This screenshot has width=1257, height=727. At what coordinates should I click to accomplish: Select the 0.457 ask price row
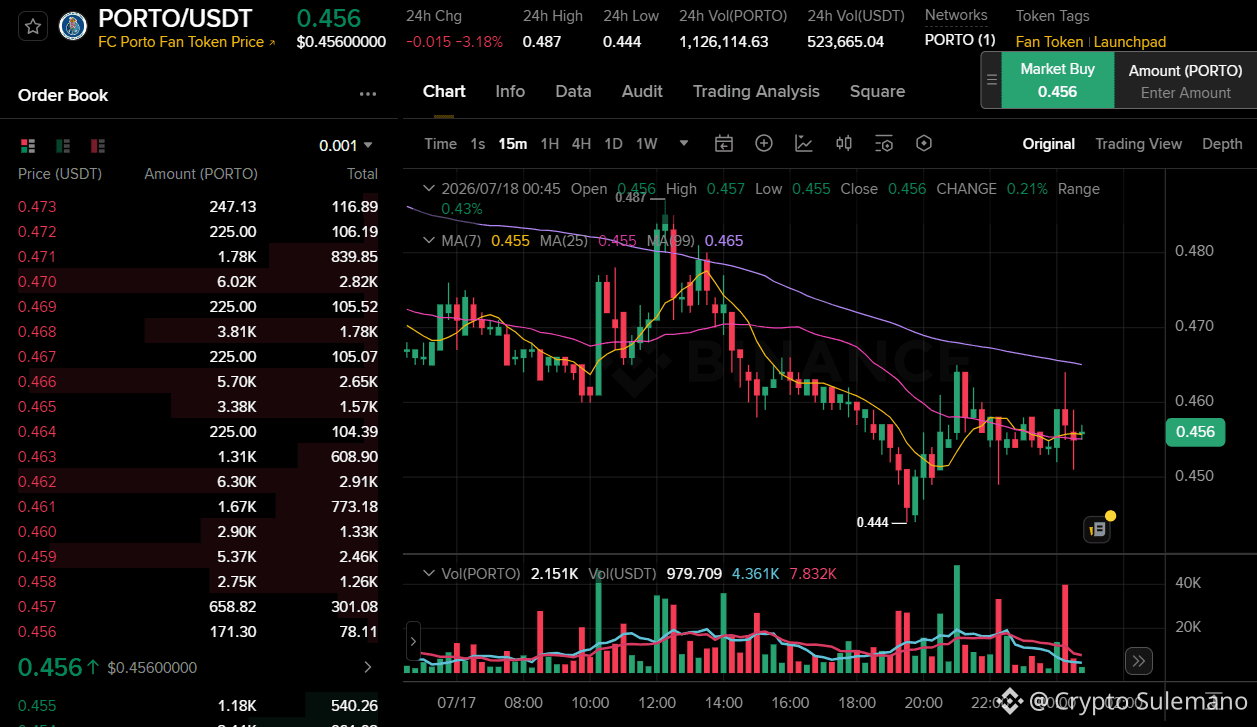point(198,607)
